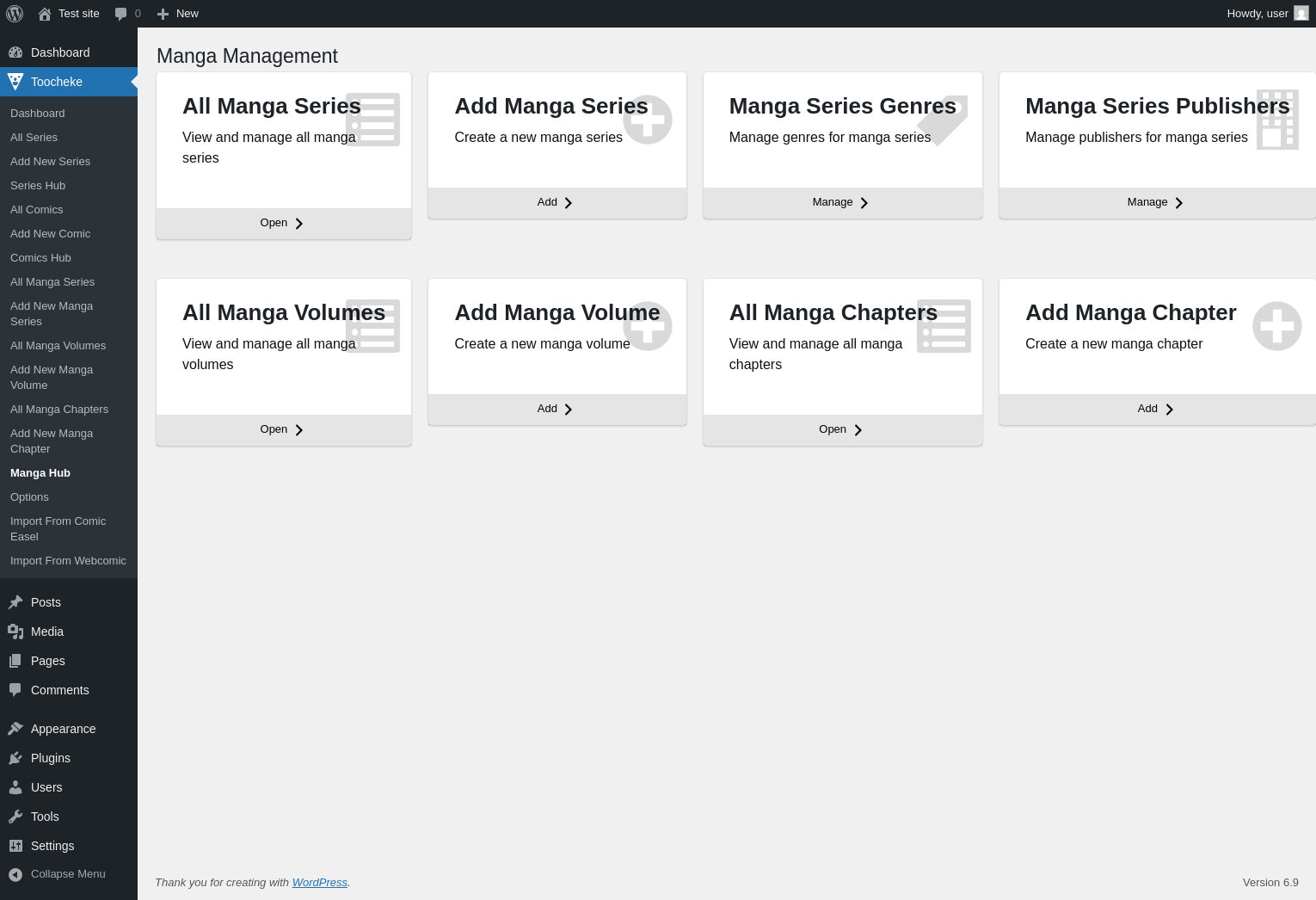Open the comments bubble icon in admin bar

(x=120, y=14)
